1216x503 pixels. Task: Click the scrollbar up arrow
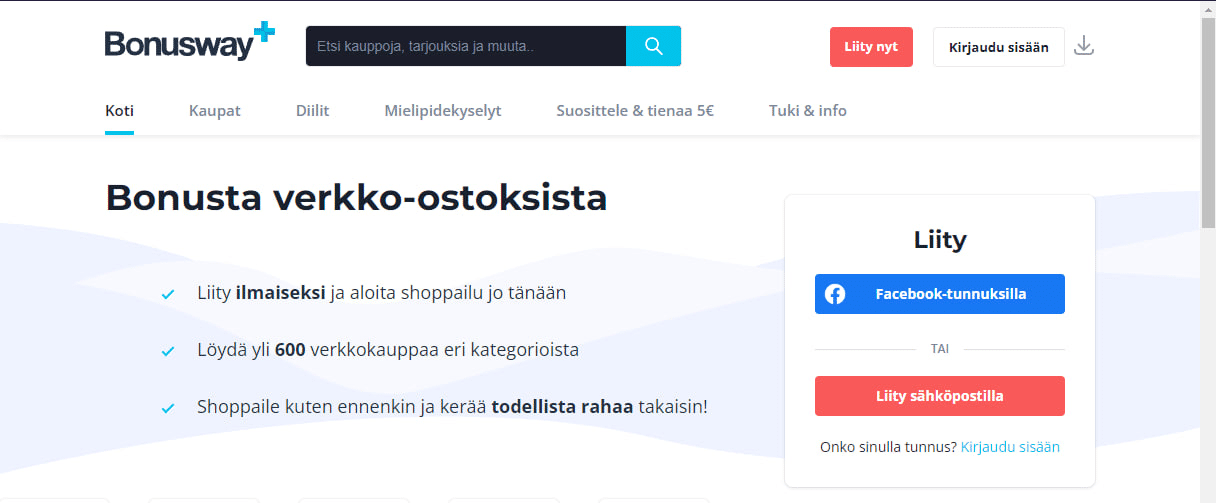[1208, 9]
